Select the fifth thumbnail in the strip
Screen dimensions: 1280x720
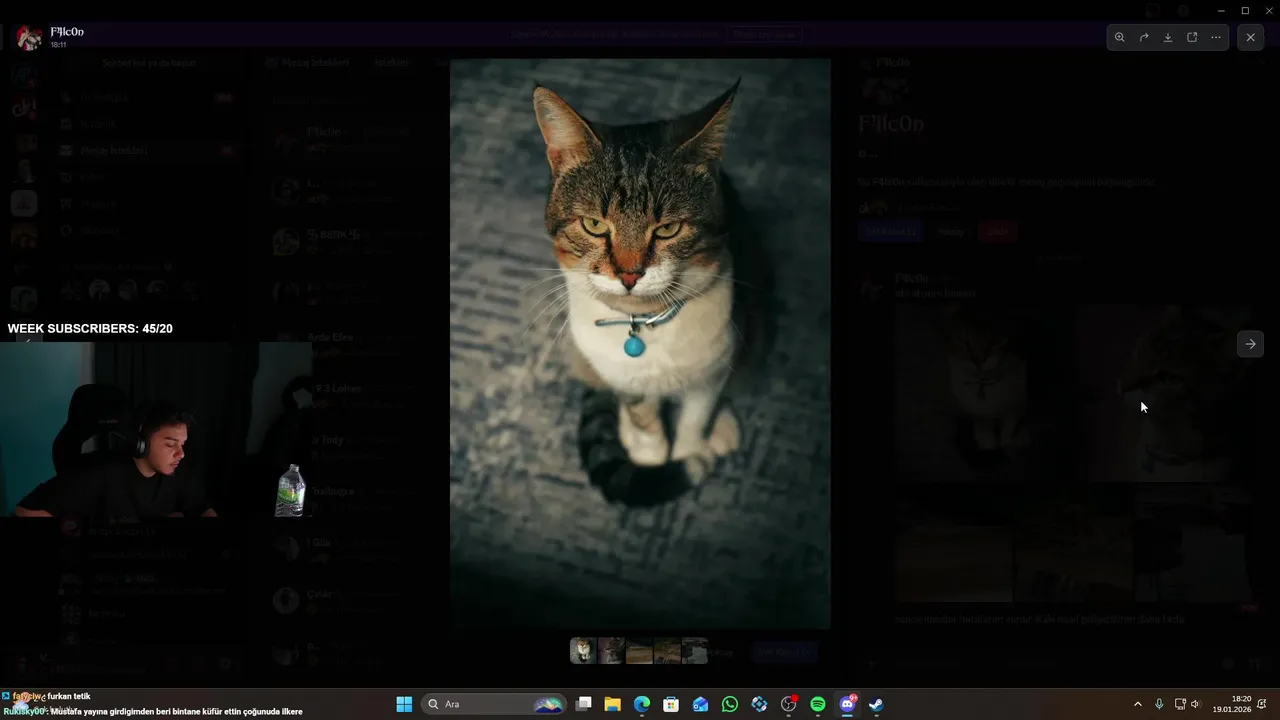click(695, 651)
